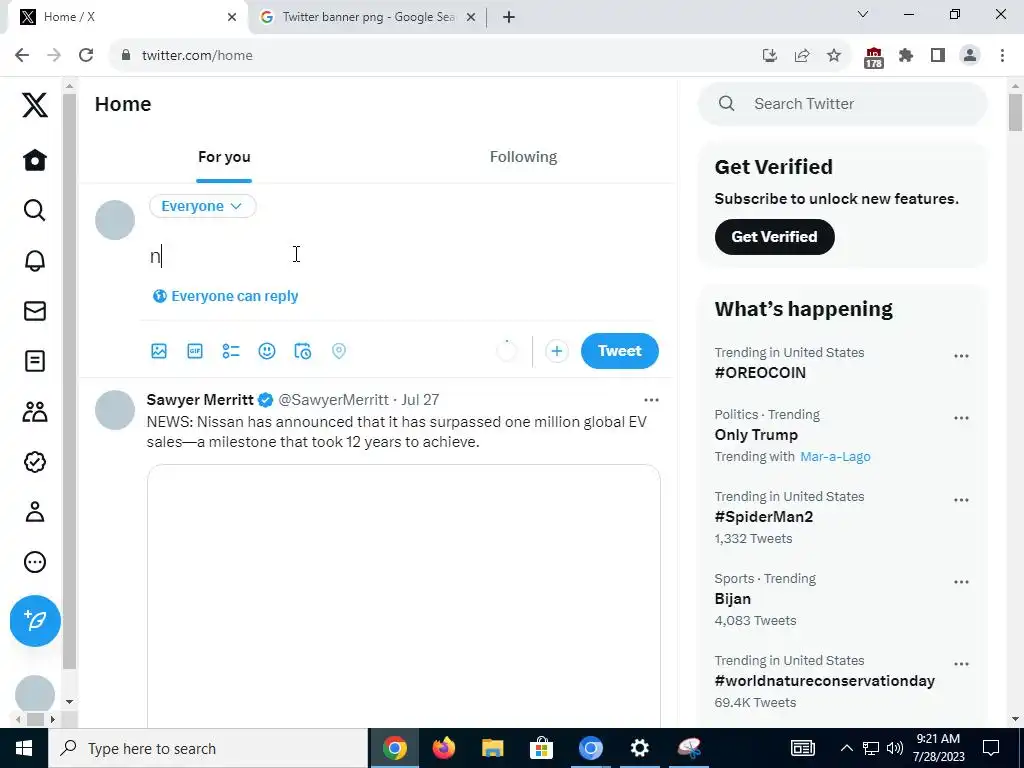Click Search Twitter input field
The image size is (1024, 768).
(x=842, y=104)
